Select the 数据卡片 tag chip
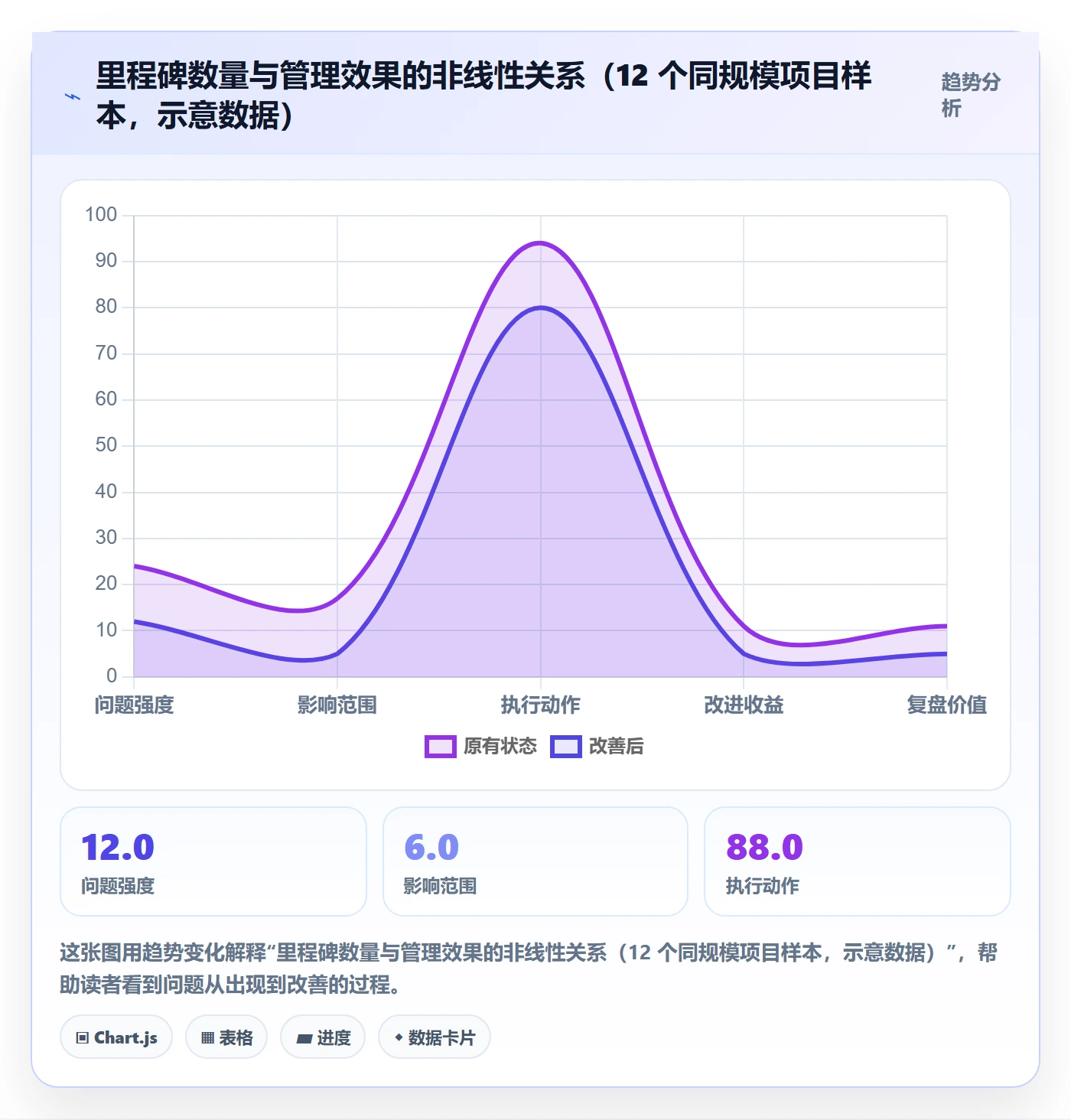Viewport: 1071px width, 1120px height. [435, 1037]
